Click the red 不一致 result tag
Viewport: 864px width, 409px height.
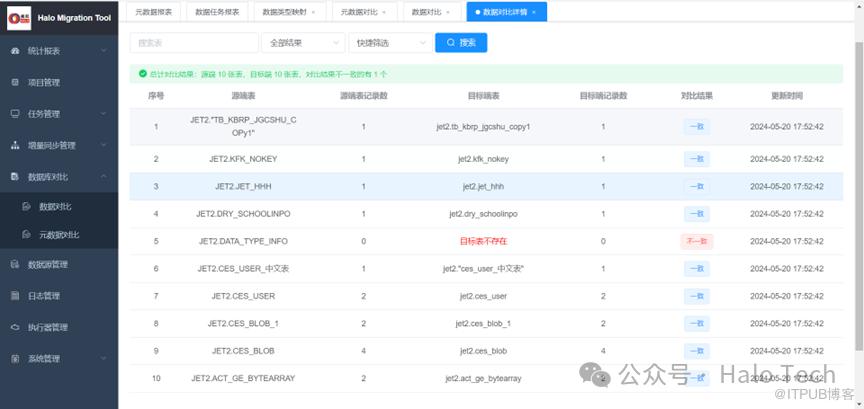[x=696, y=241]
